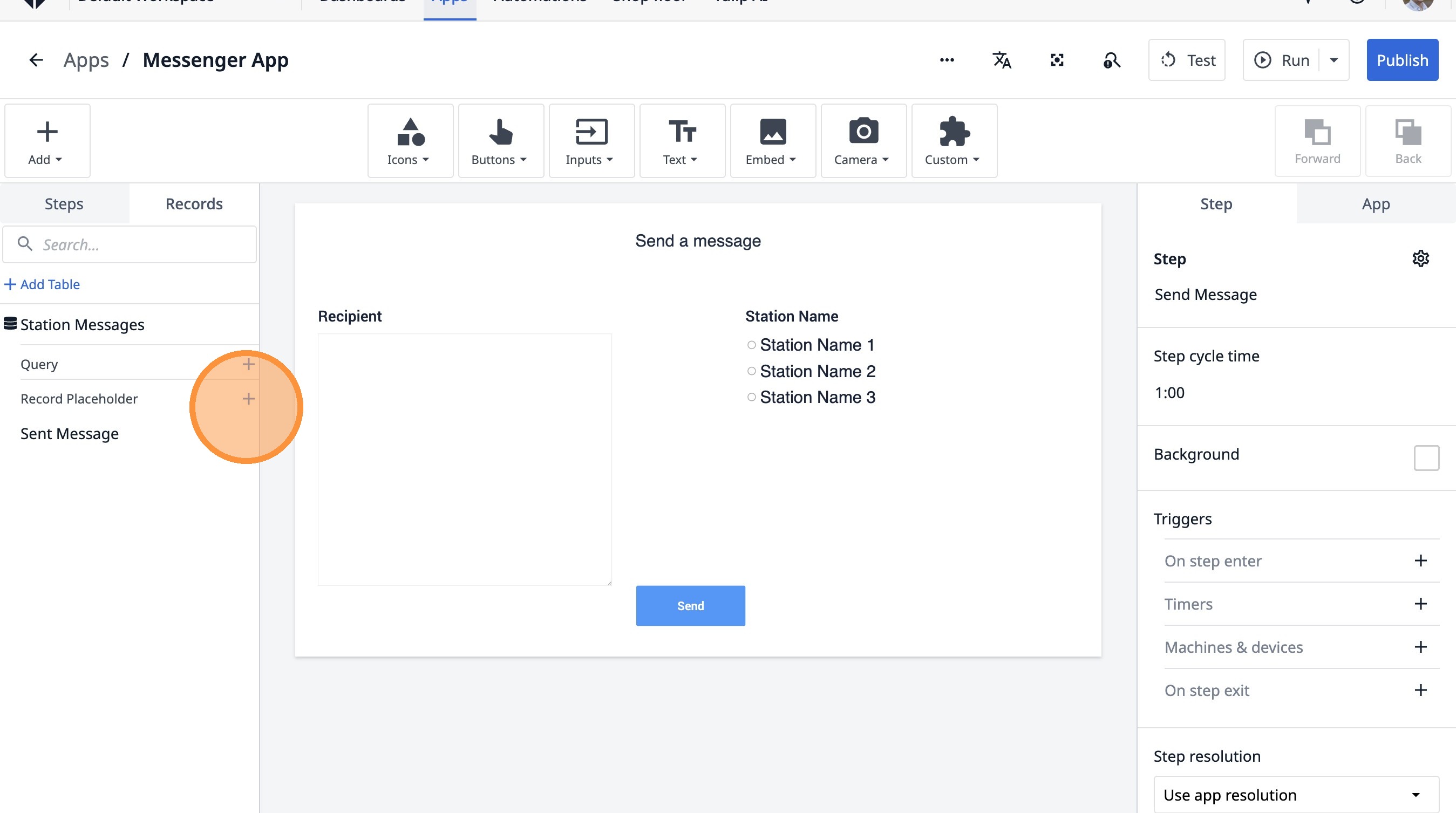Expand the Step resolution dropdown
The height and width of the screenshot is (813, 1456).
click(1296, 795)
